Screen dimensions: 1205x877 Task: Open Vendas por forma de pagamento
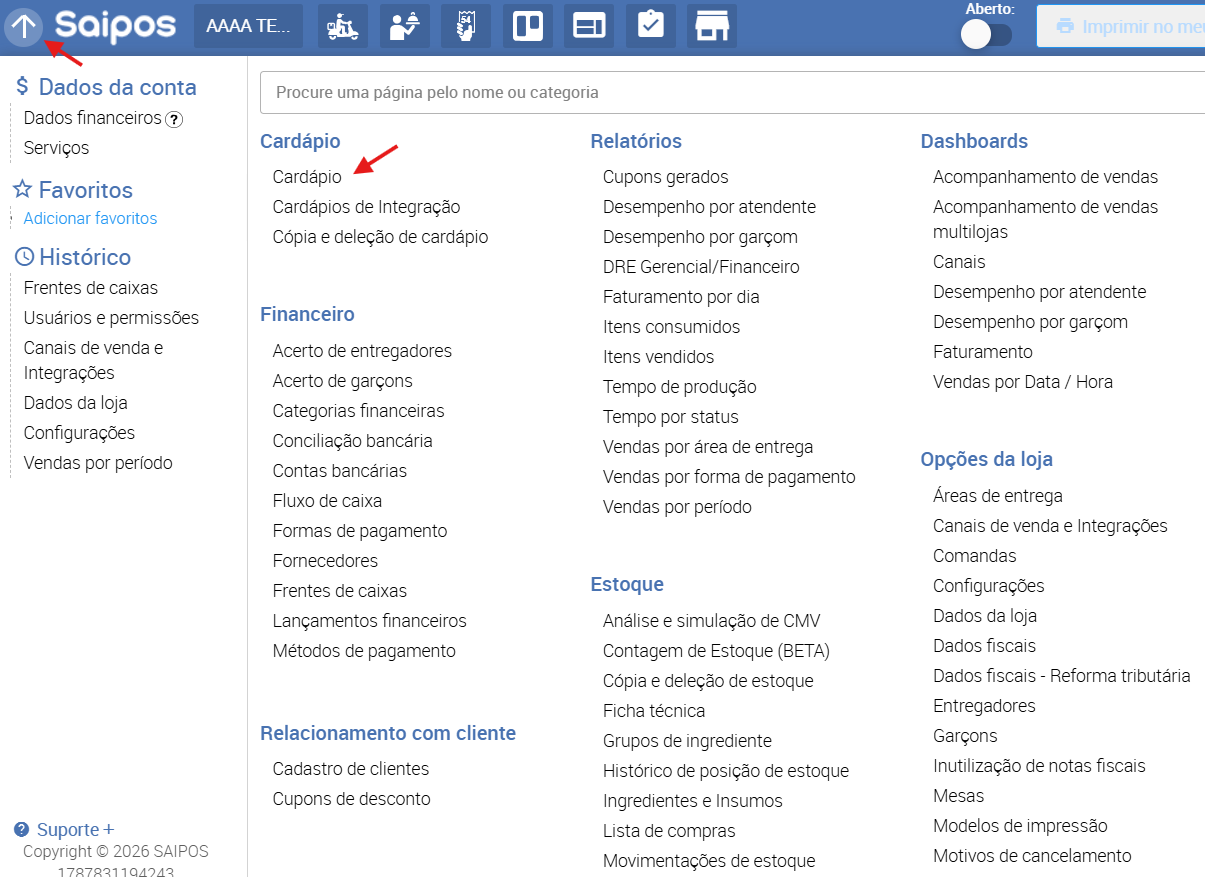click(729, 477)
